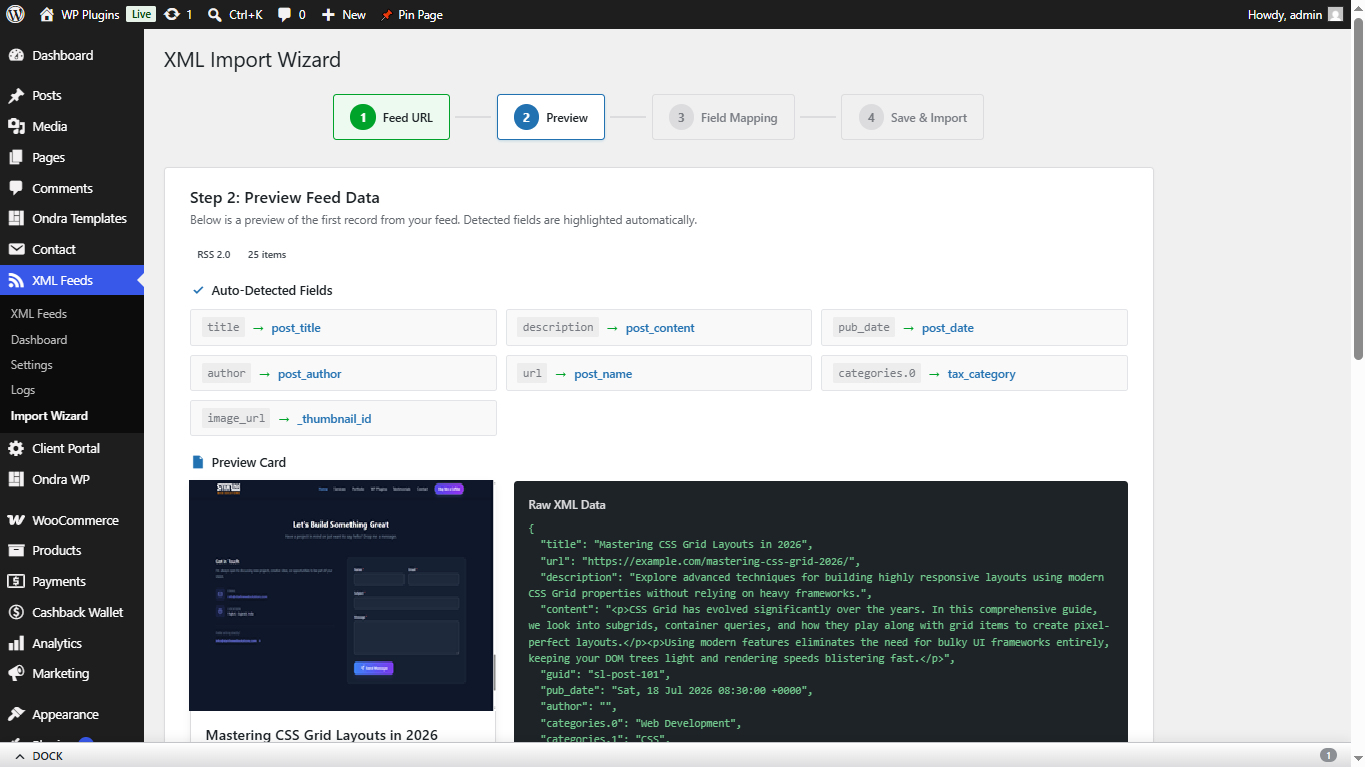Go to step 1 Feed URL
The image size is (1365, 767).
(391, 117)
